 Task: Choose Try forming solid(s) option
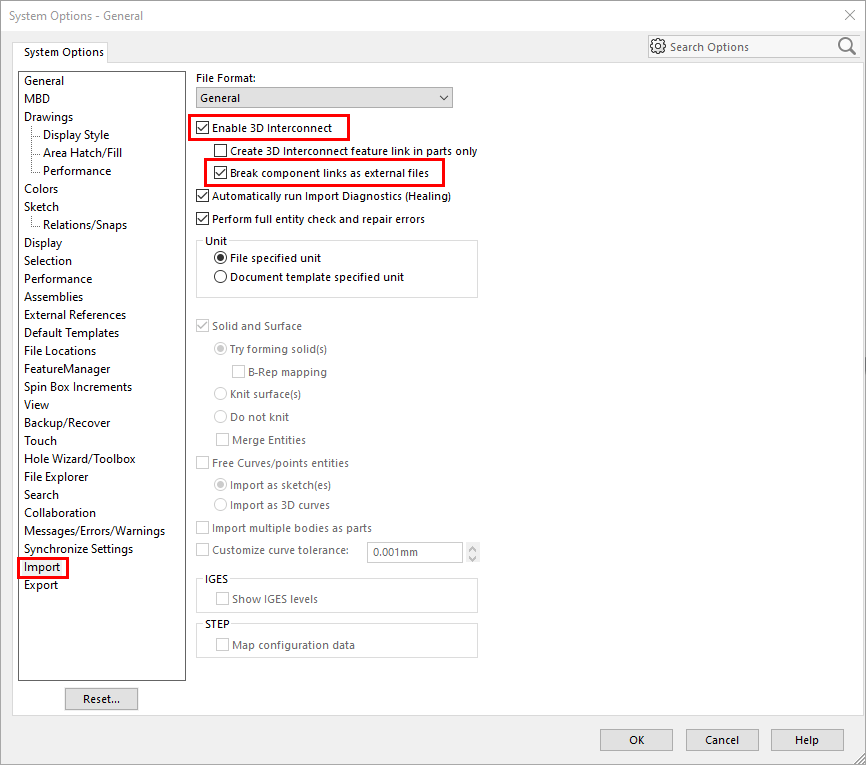click(x=220, y=349)
